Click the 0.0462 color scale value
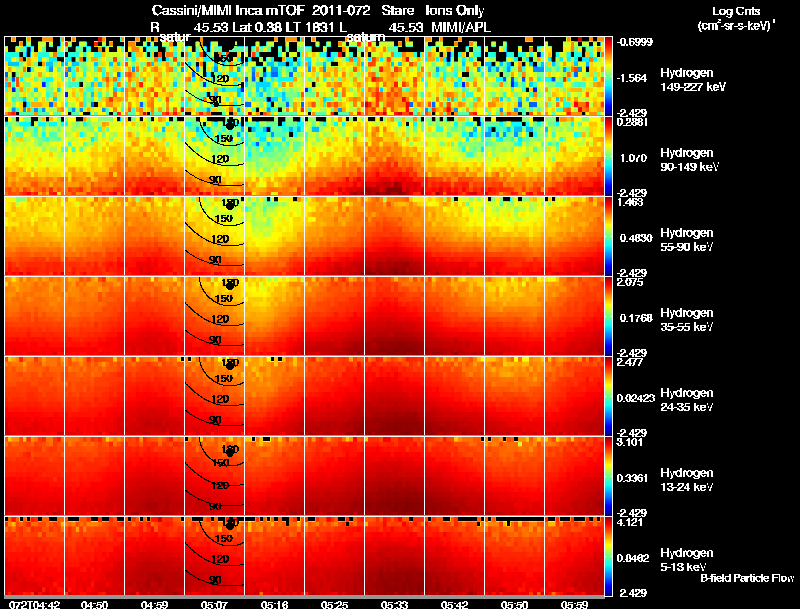 click(633, 558)
